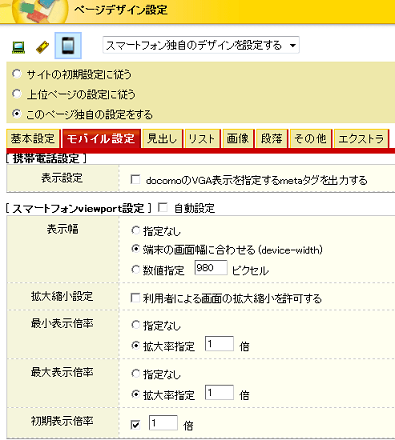Select サイトの初期設定に従う radio button
The height and width of the screenshot is (440, 395).
click(x=17, y=73)
